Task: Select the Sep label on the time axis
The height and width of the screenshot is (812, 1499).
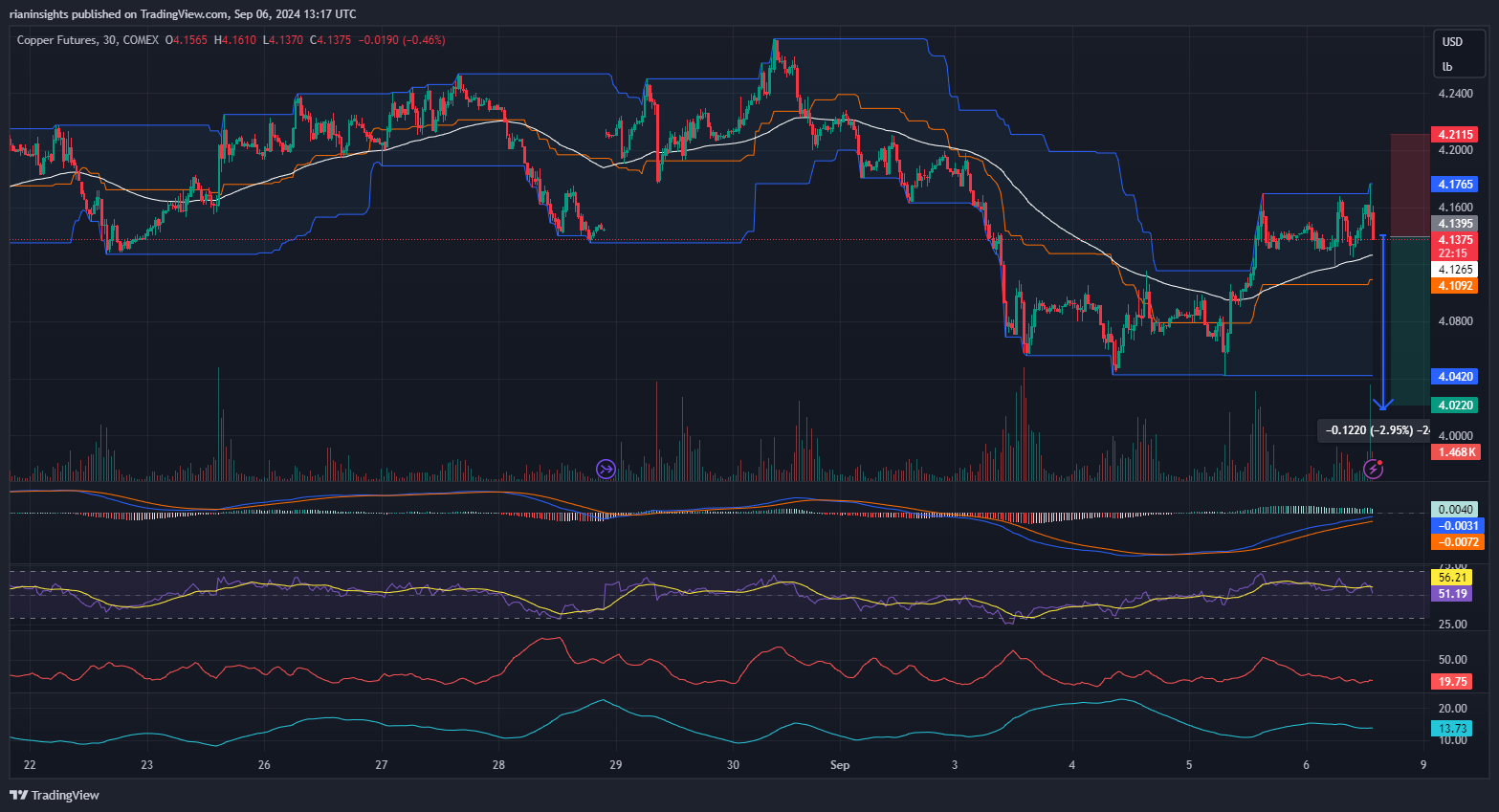Action: pyautogui.click(x=840, y=765)
